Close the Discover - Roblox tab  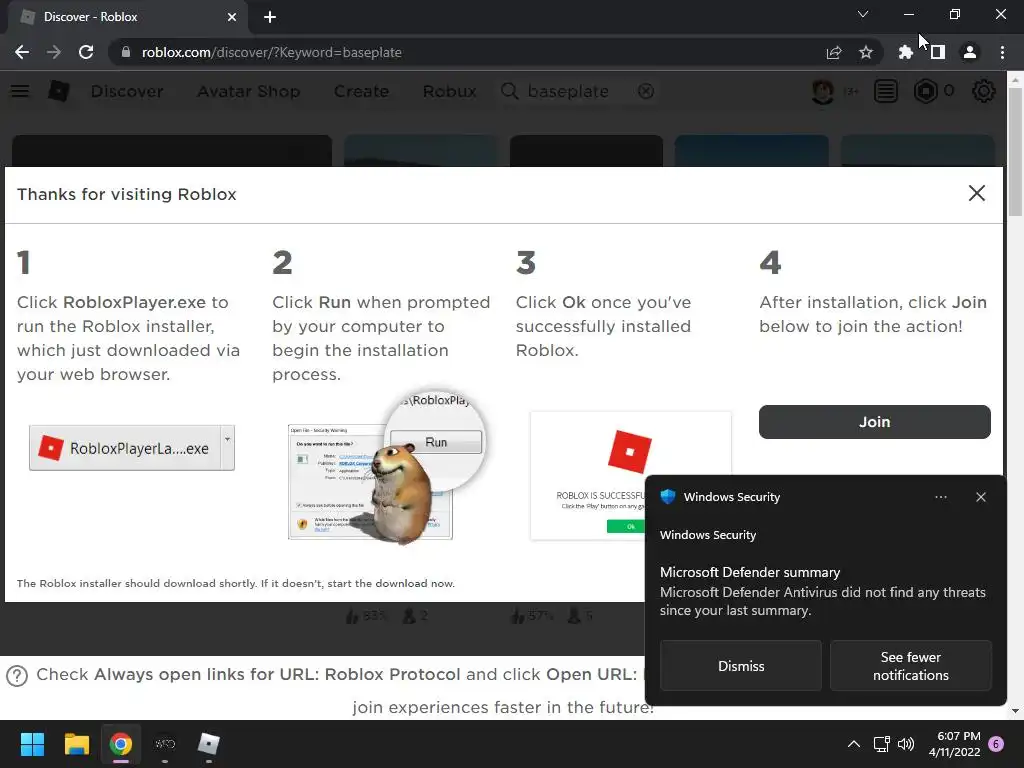coord(232,17)
